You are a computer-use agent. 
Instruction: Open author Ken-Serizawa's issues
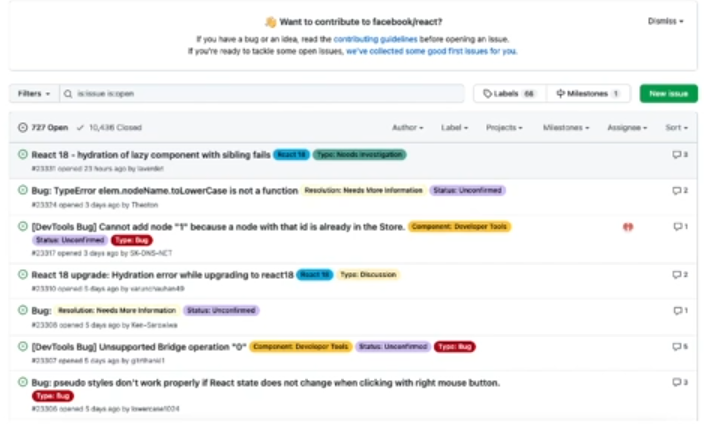pos(154,325)
